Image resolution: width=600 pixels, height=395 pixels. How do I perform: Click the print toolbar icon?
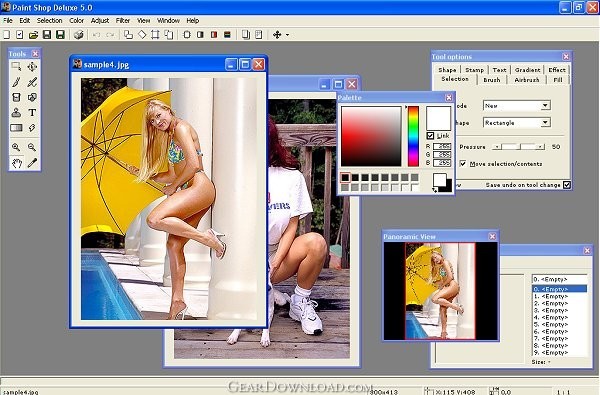point(79,35)
